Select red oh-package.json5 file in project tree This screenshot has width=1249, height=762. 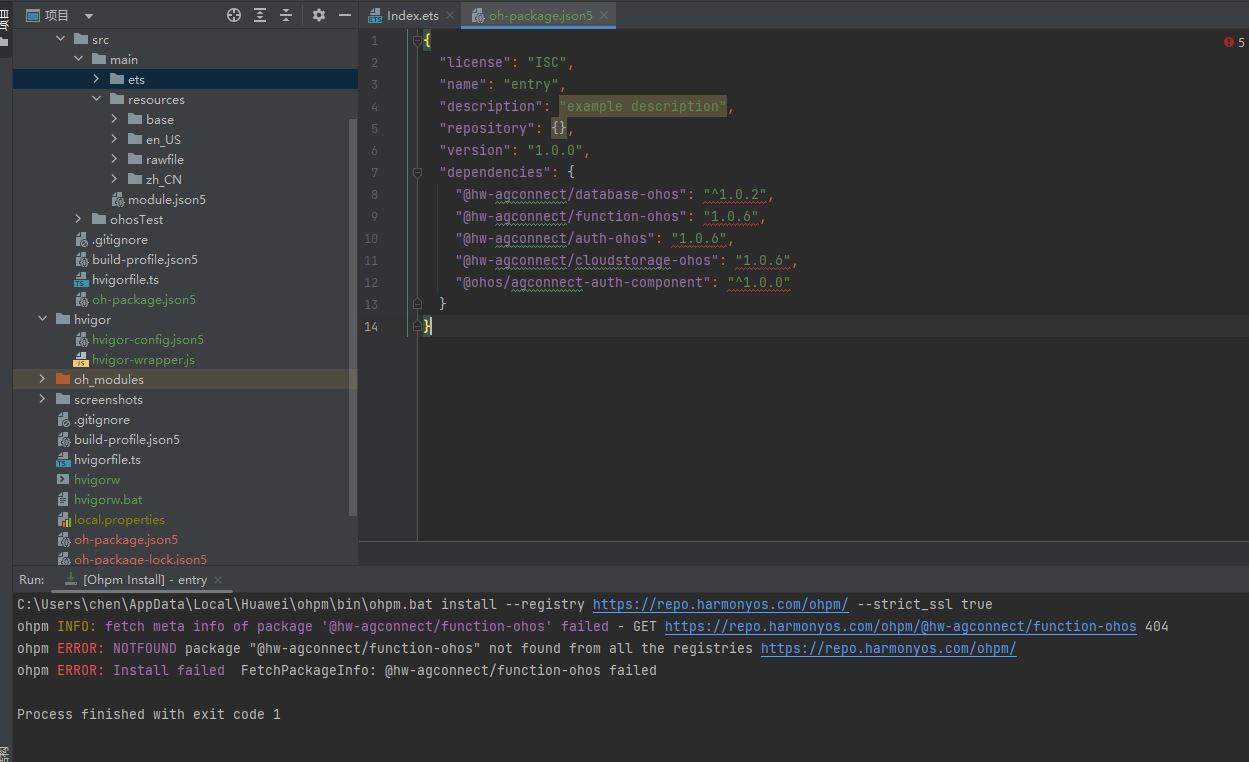pos(125,539)
